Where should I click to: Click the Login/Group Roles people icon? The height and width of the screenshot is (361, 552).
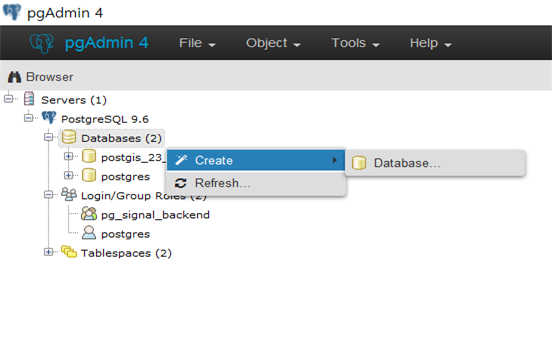coord(69,194)
